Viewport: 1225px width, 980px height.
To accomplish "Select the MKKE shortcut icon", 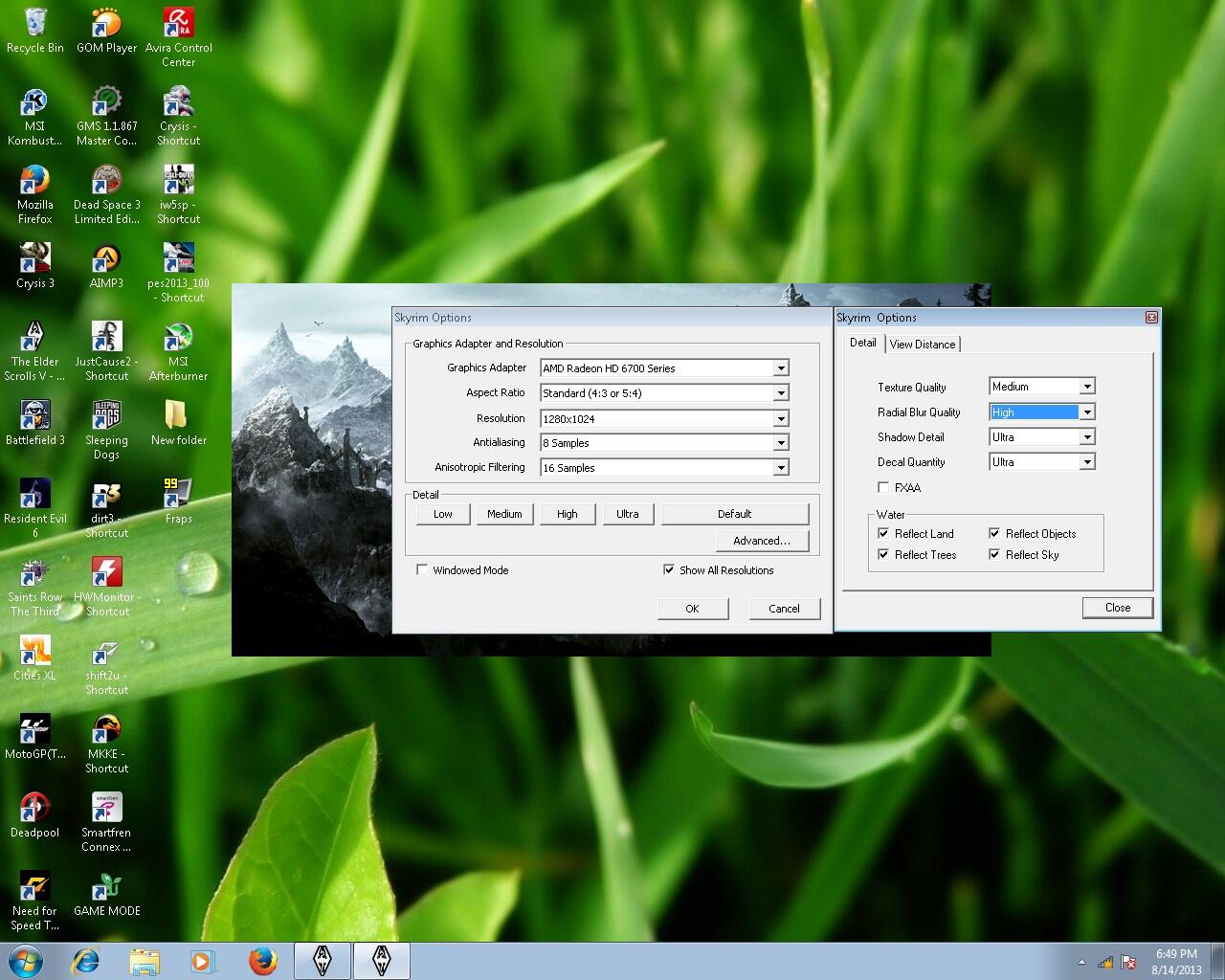I will [106, 744].
